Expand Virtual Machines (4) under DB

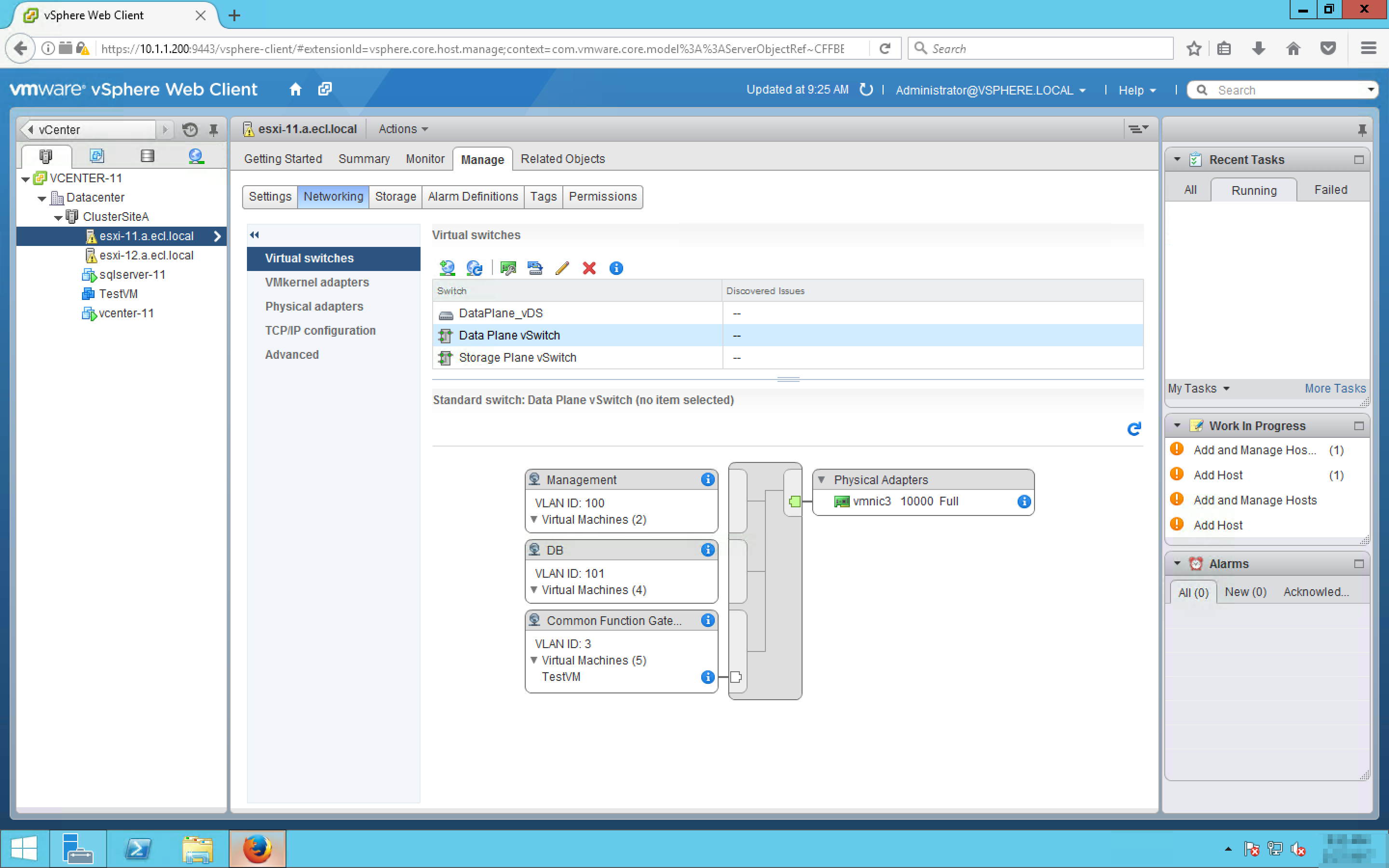point(534,590)
